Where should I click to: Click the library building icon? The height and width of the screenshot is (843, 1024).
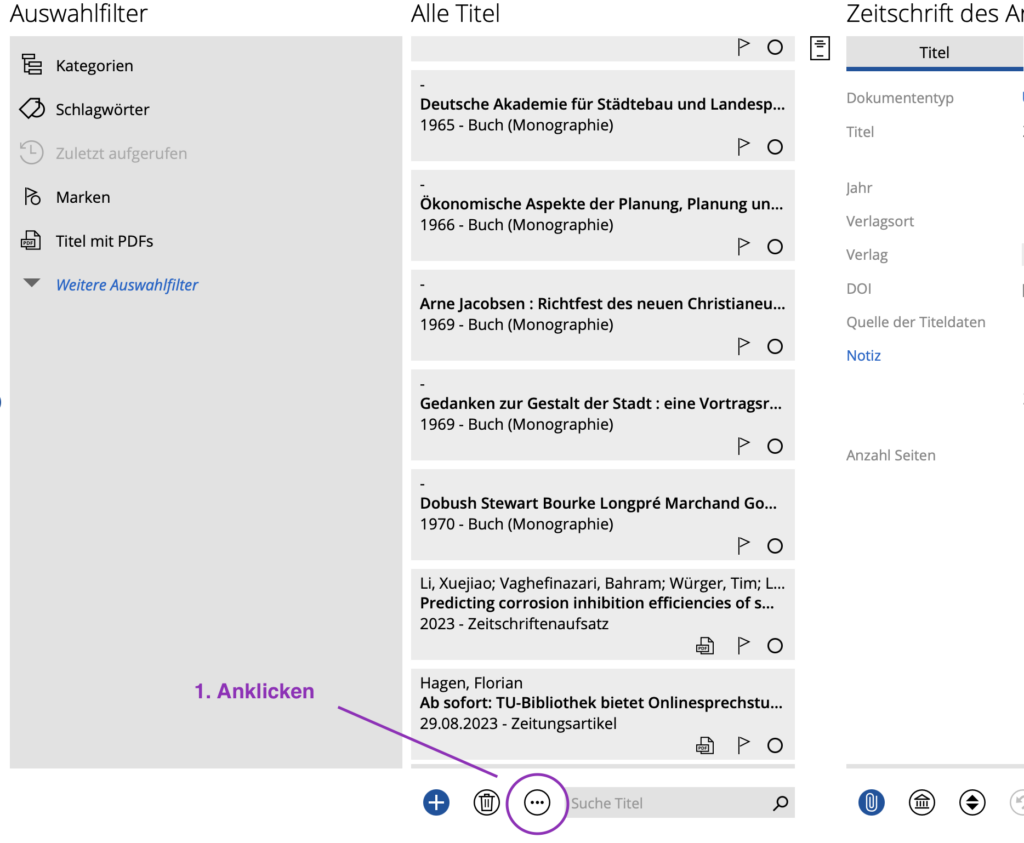[x=921, y=803]
